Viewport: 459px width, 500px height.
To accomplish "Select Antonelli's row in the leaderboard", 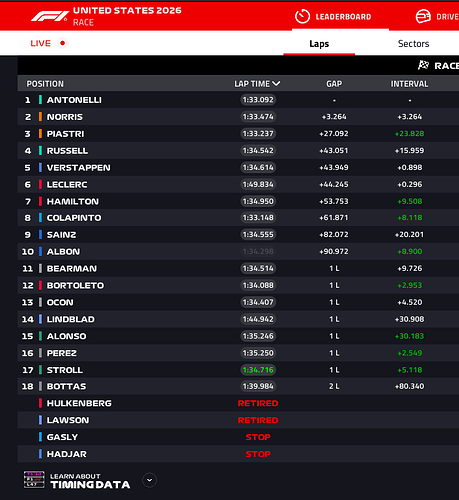I will click(238, 100).
